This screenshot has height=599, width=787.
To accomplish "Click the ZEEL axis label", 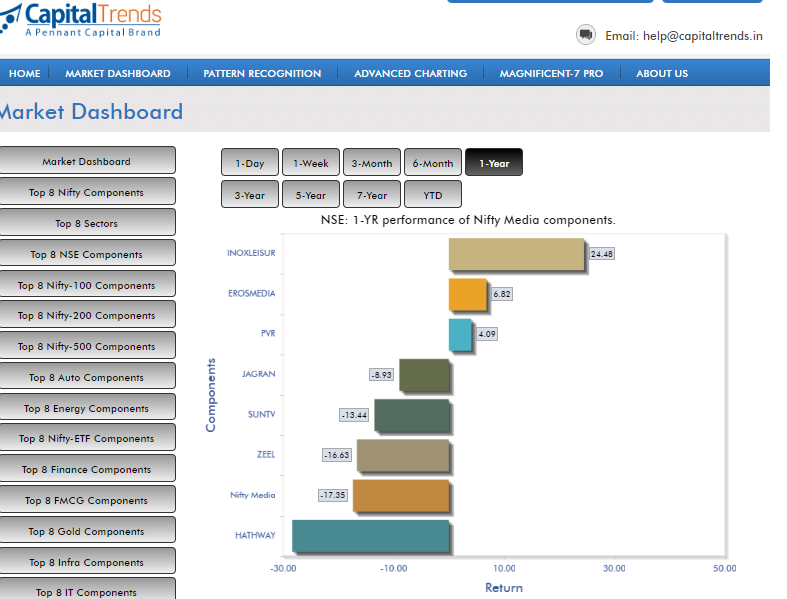I will click(266, 454).
